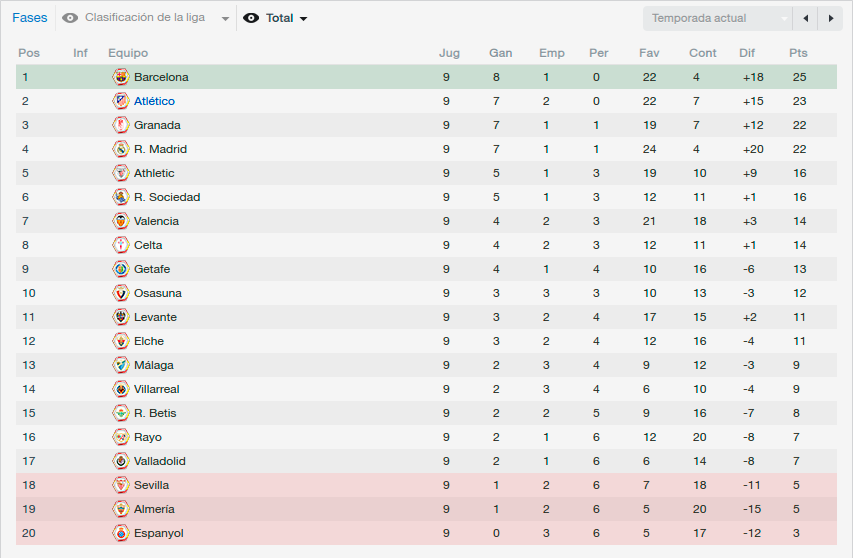The height and width of the screenshot is (558, 853).
Task: Select the Valencia team badge
Action: coord(121,221)
